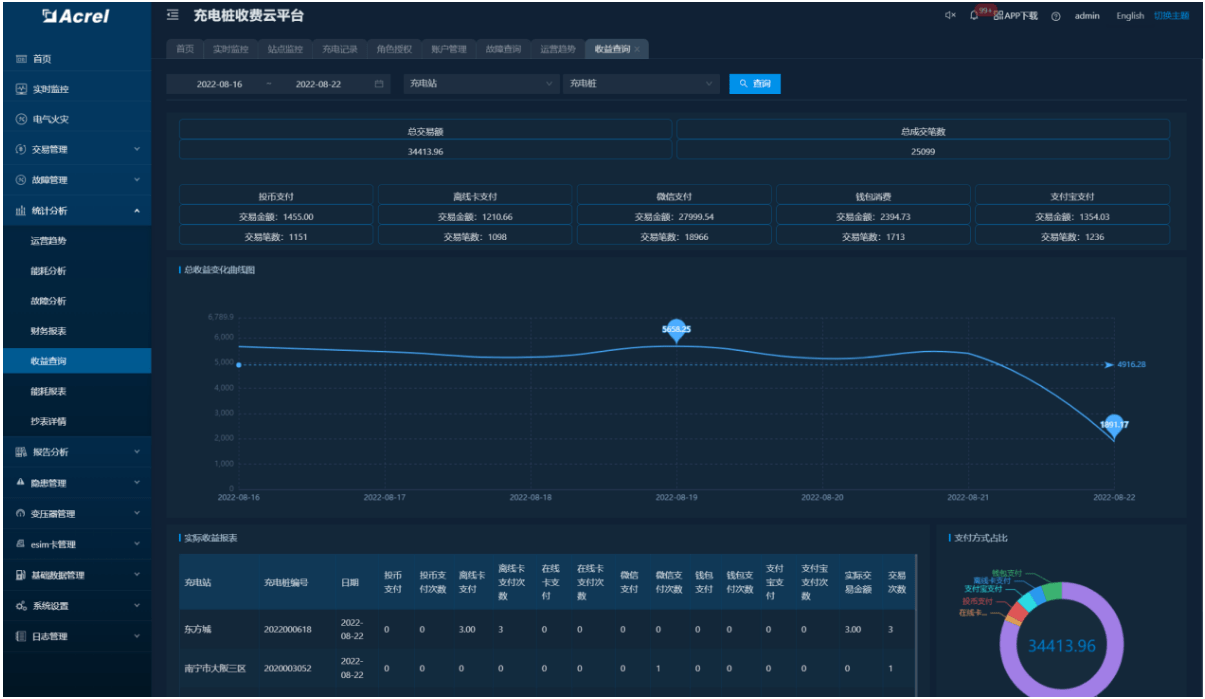Click the blue 查询 button
Viewport: 1205px width, 699px height.
[755, 84]
